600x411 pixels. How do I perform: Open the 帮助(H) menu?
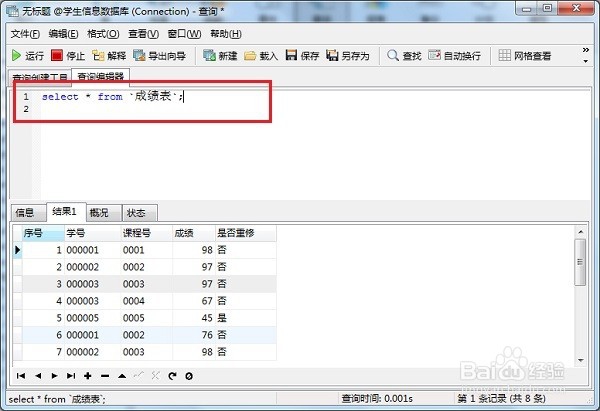pyautogui.click(x=226, y=34)
